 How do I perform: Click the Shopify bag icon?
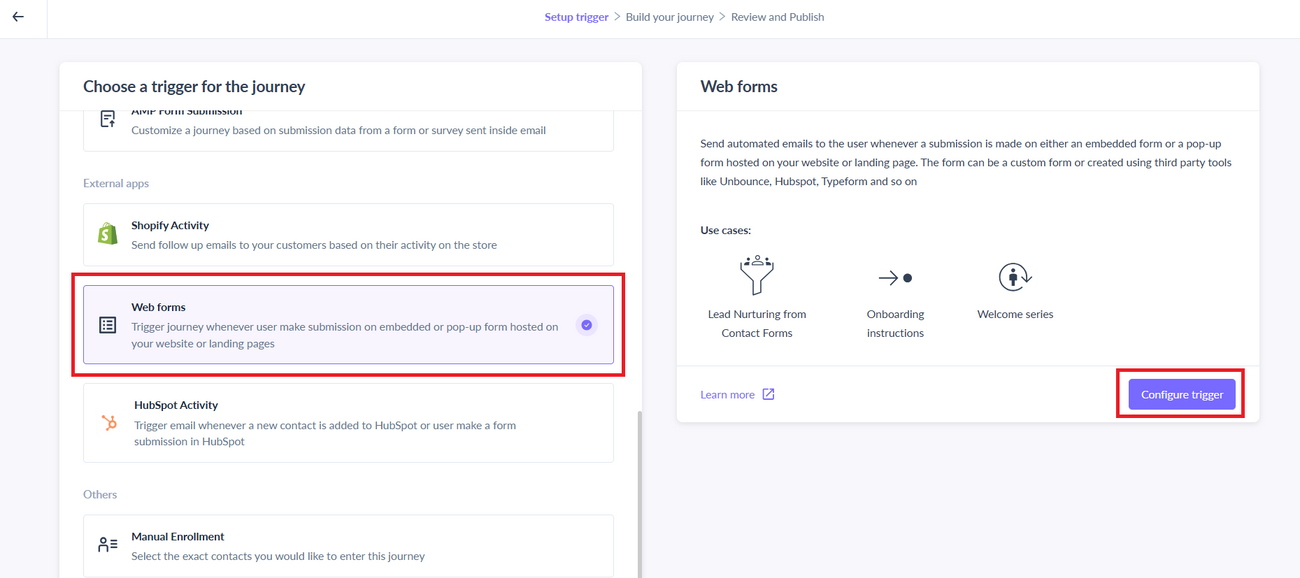click(108, 234)
